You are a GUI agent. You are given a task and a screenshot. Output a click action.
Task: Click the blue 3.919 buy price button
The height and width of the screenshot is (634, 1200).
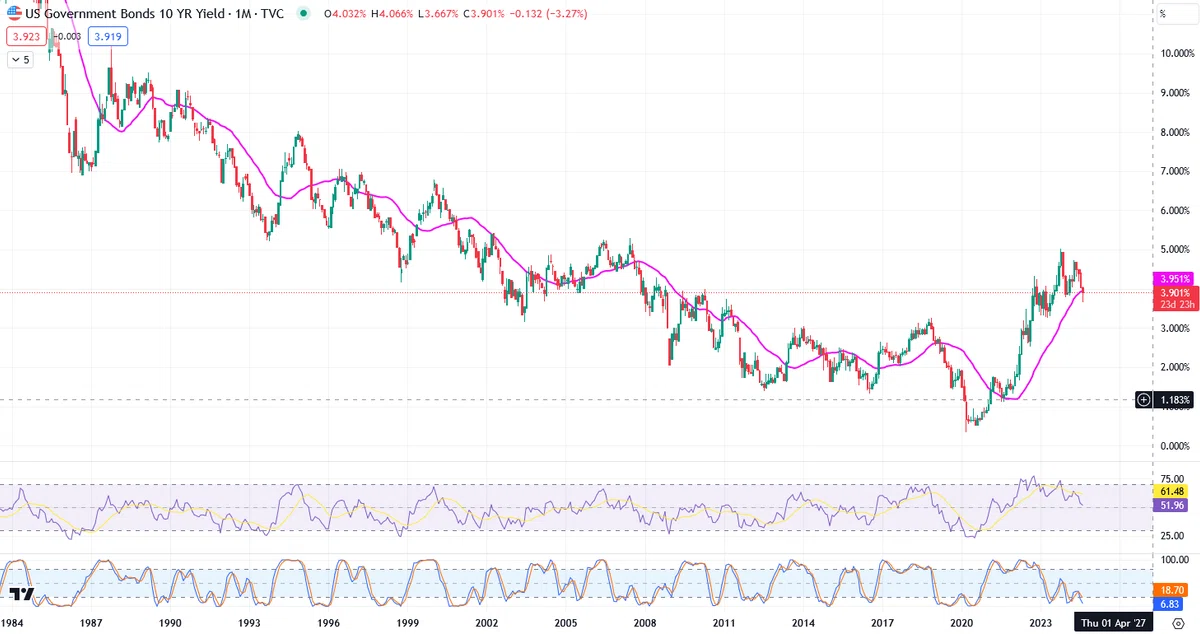click(107, 36)
